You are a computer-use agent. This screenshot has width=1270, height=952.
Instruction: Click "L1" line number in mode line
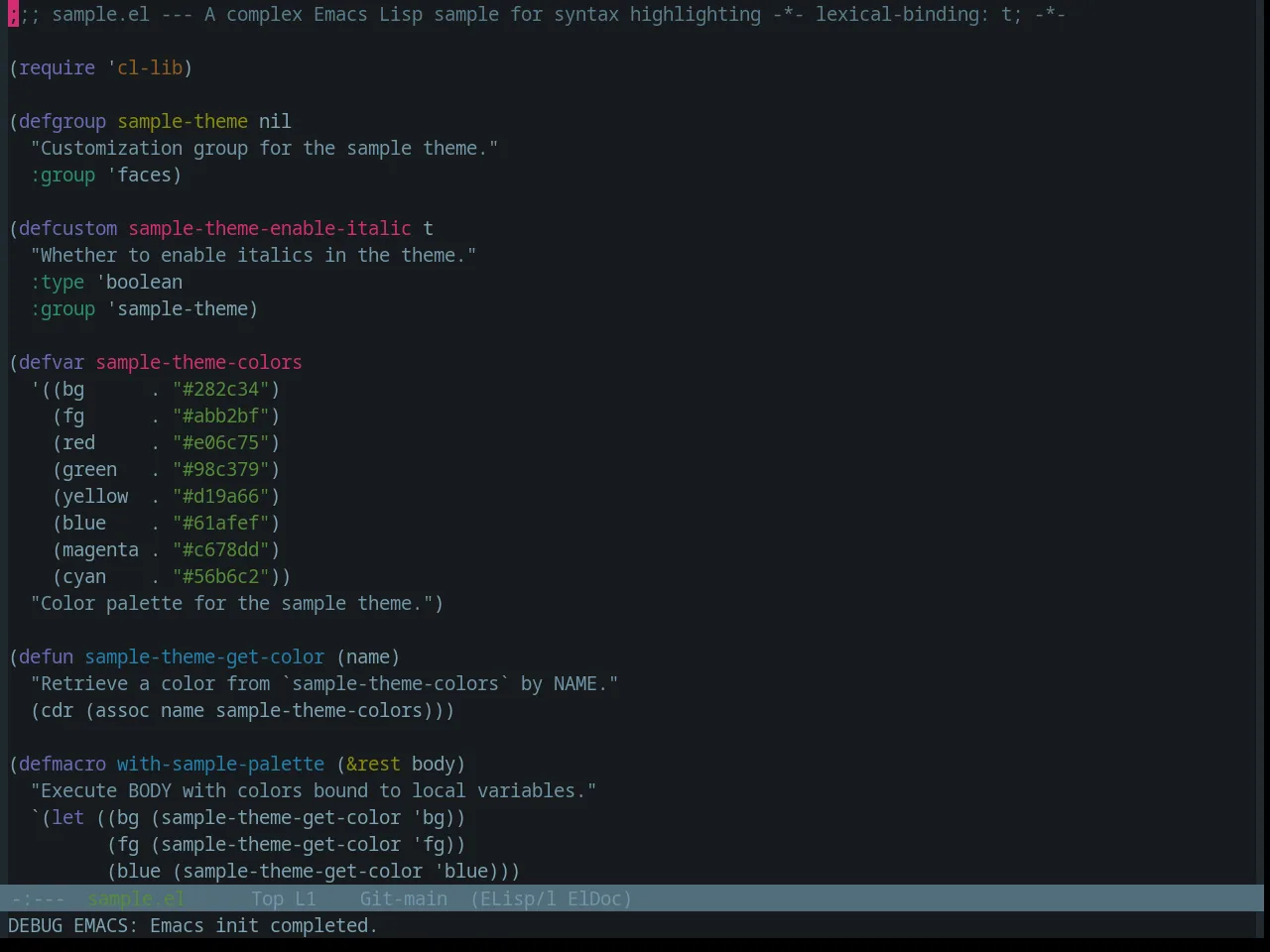click(306, 898)
